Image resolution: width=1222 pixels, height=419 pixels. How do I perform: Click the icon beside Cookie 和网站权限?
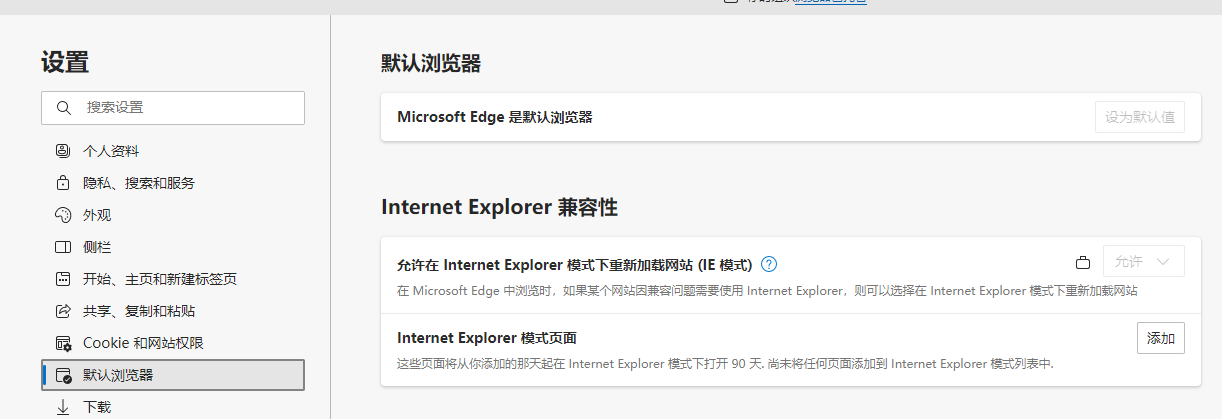(63, 343)
